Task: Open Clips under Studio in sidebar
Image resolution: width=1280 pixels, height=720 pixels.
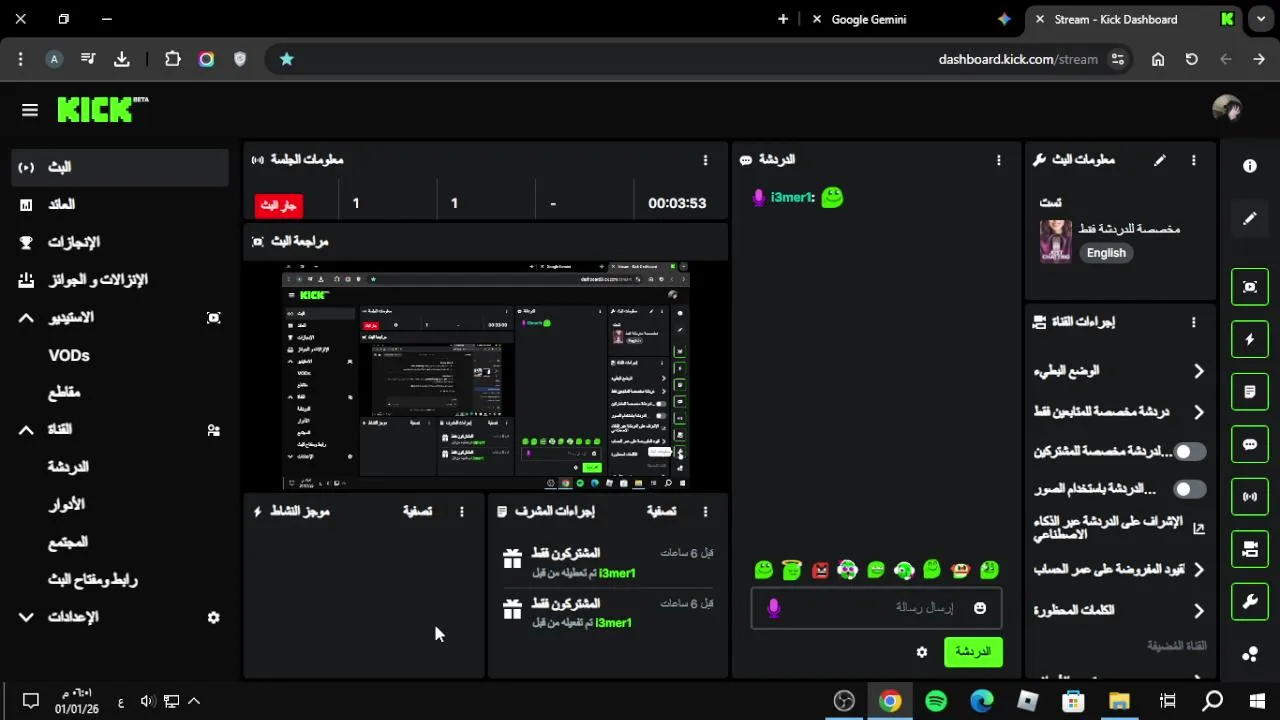Action: click(x=64, y=393)
